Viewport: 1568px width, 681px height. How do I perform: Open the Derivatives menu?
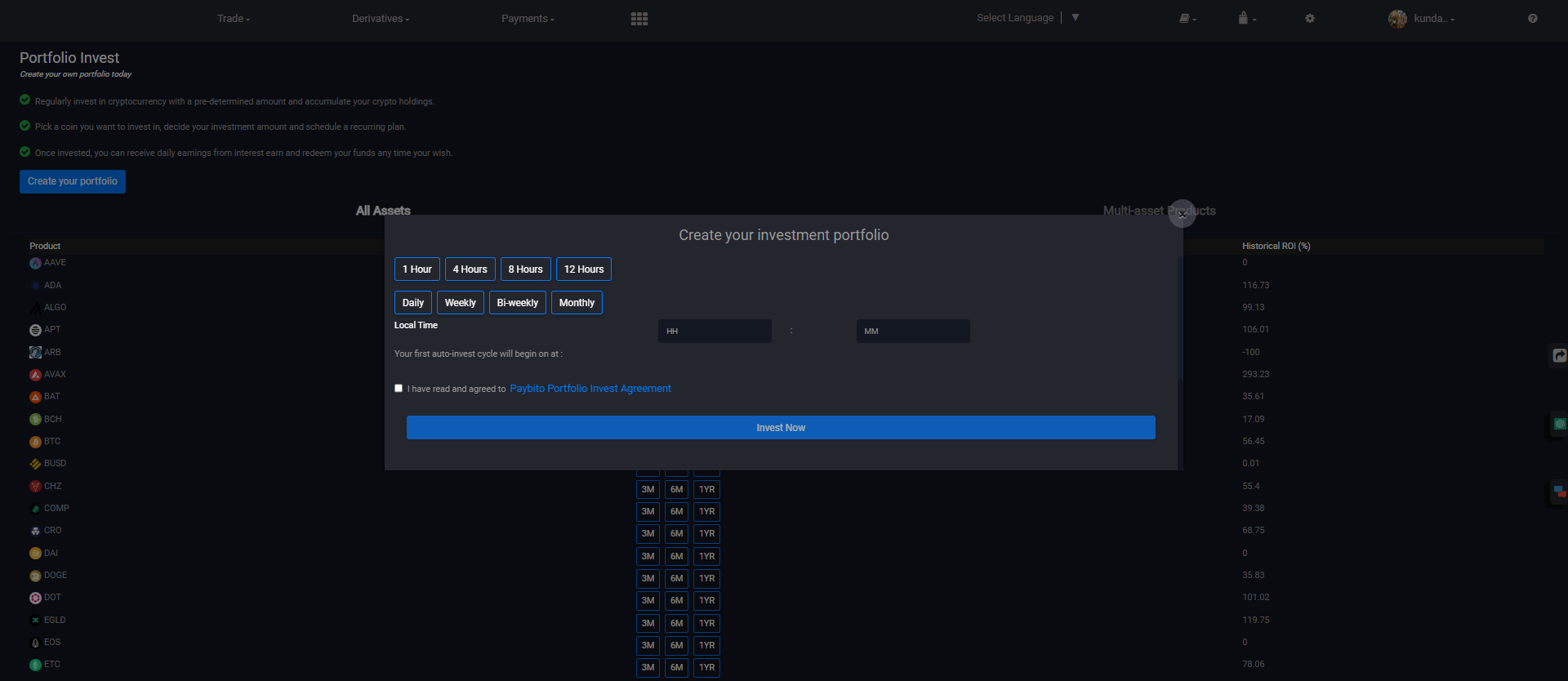[380, 19]
